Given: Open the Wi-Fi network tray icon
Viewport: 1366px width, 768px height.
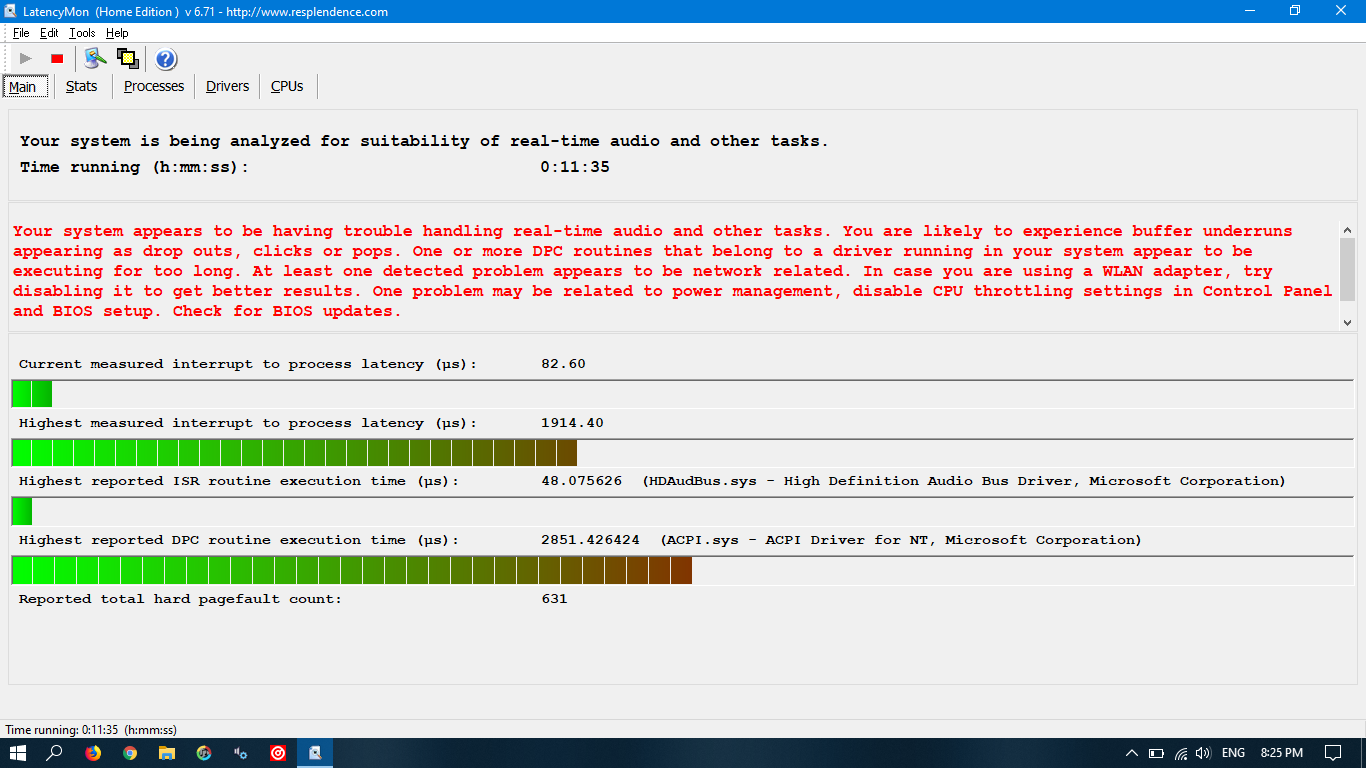Looking at the screenshot, I should pyautogui.click(x=1180, y=753).
